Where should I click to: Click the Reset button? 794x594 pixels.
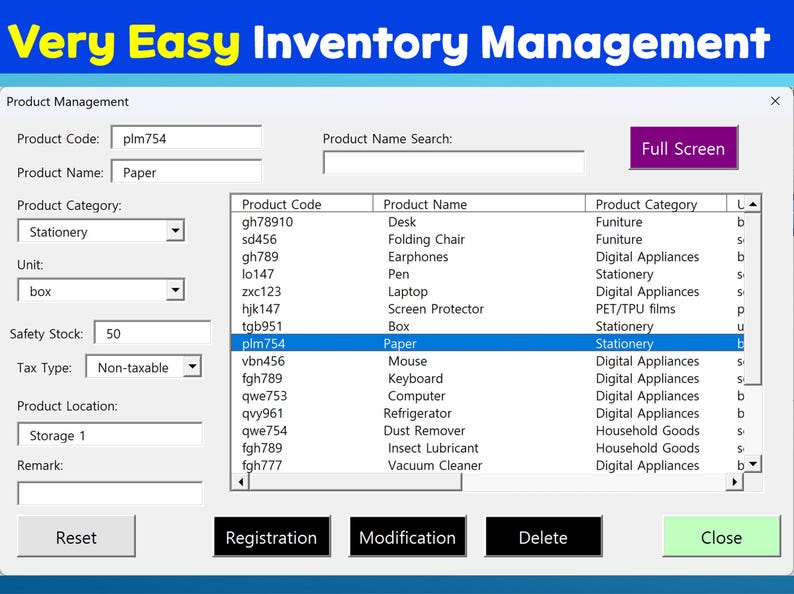click(76, 537)
